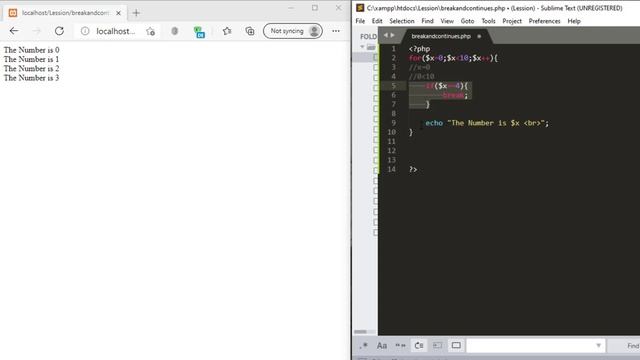Click the '?>' closing tag on line 14
The image size is (640, 360).
pyautogui.click(x=413, y=169)
